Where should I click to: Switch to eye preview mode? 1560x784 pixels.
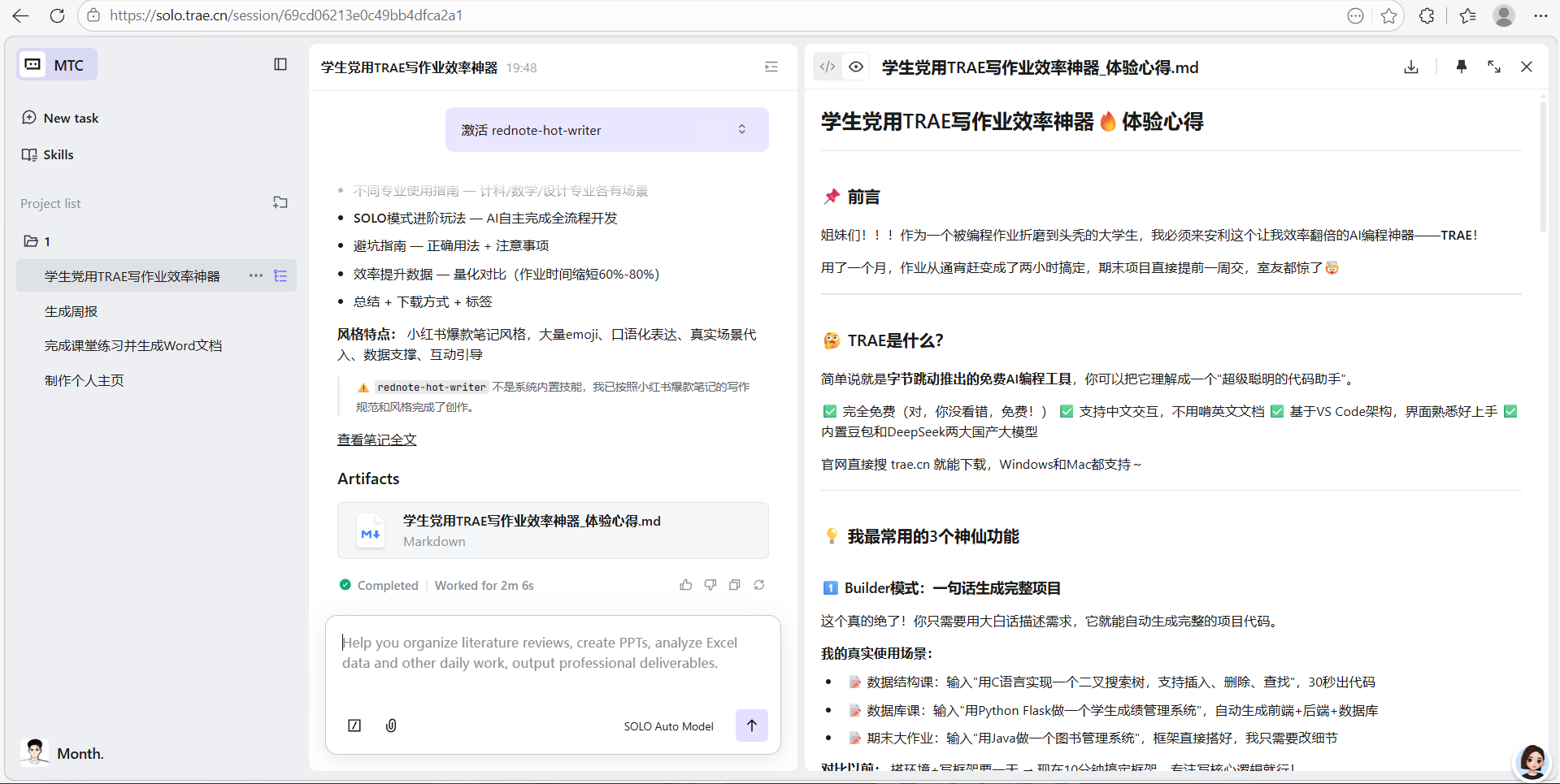pos(856,67)
